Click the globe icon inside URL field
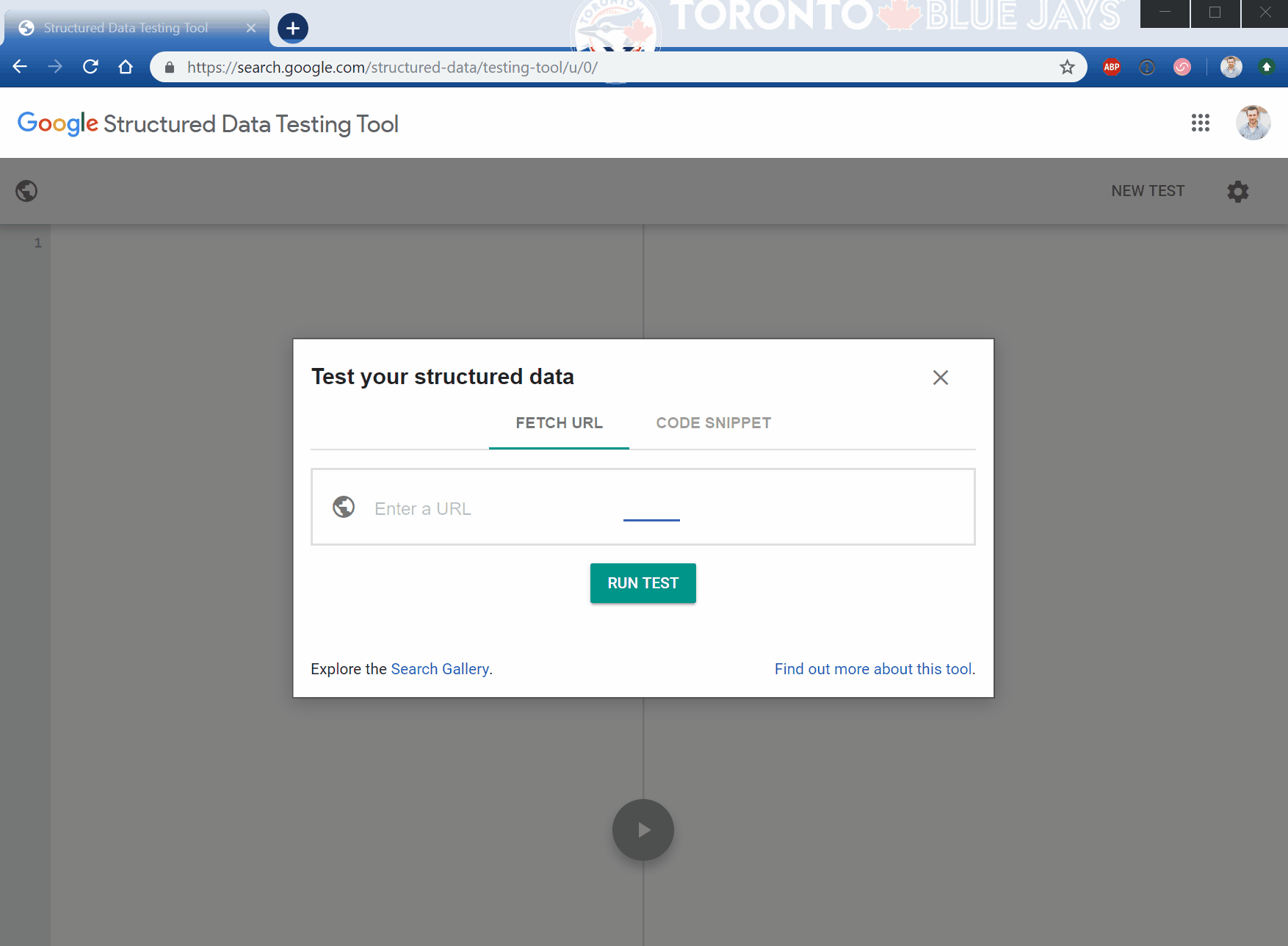This screenshot has height=946, width=1288. coord(344,507)
